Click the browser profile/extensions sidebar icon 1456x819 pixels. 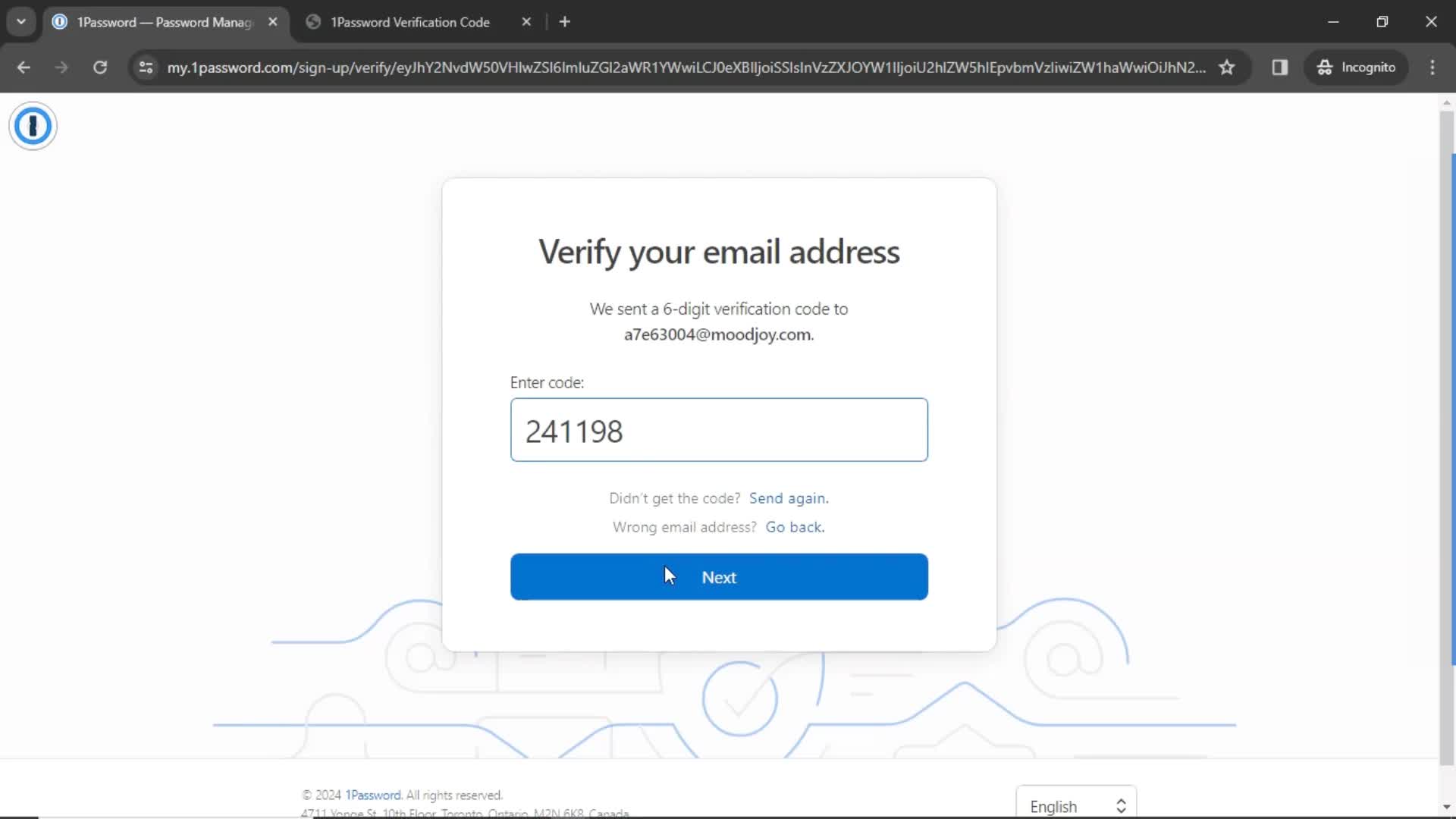(1280, 67)
